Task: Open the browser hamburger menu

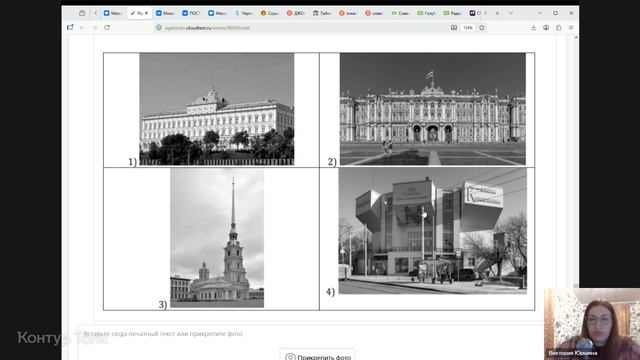Action: [x=571, y=27]
